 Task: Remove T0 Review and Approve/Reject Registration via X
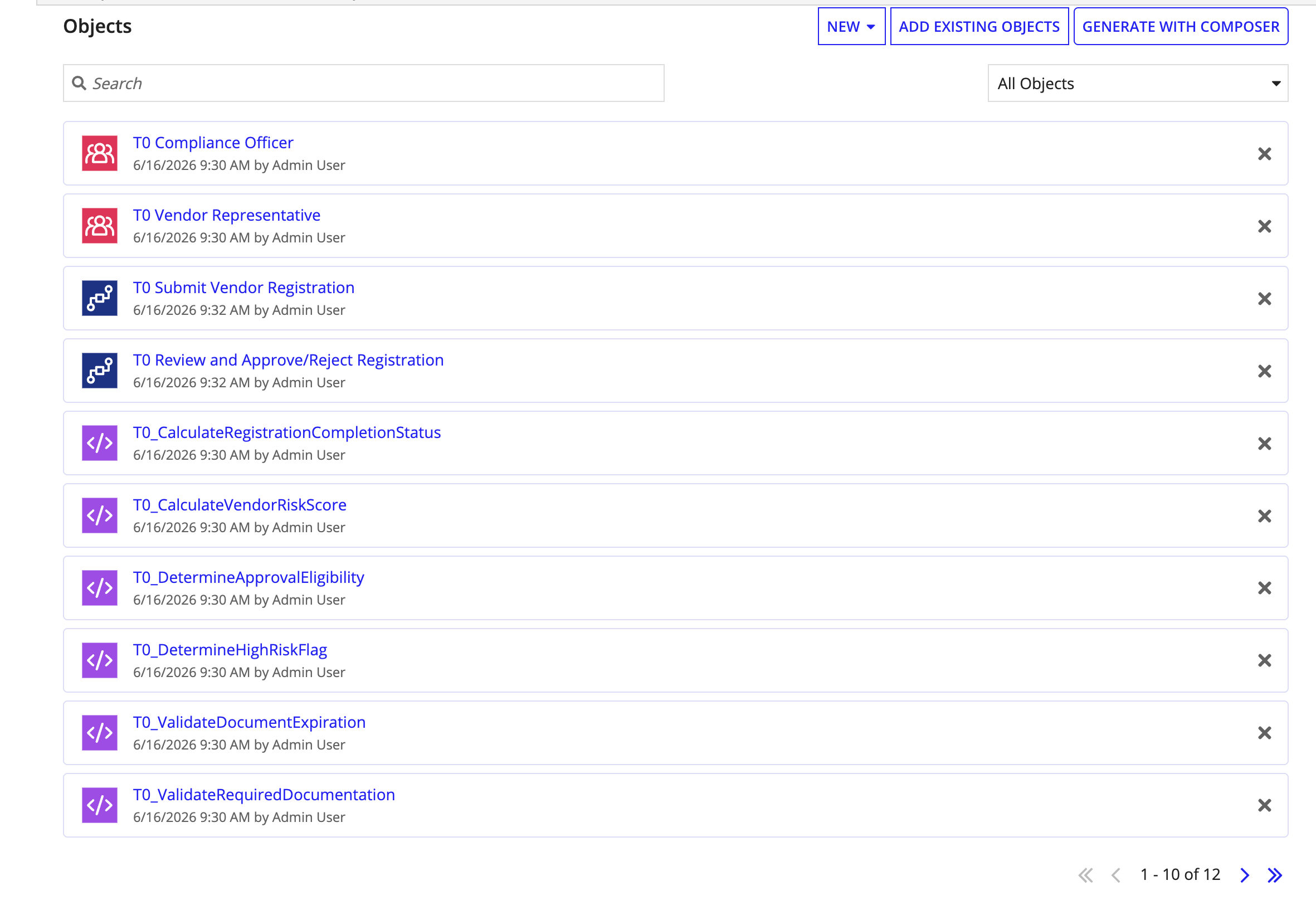(1264, 371)
